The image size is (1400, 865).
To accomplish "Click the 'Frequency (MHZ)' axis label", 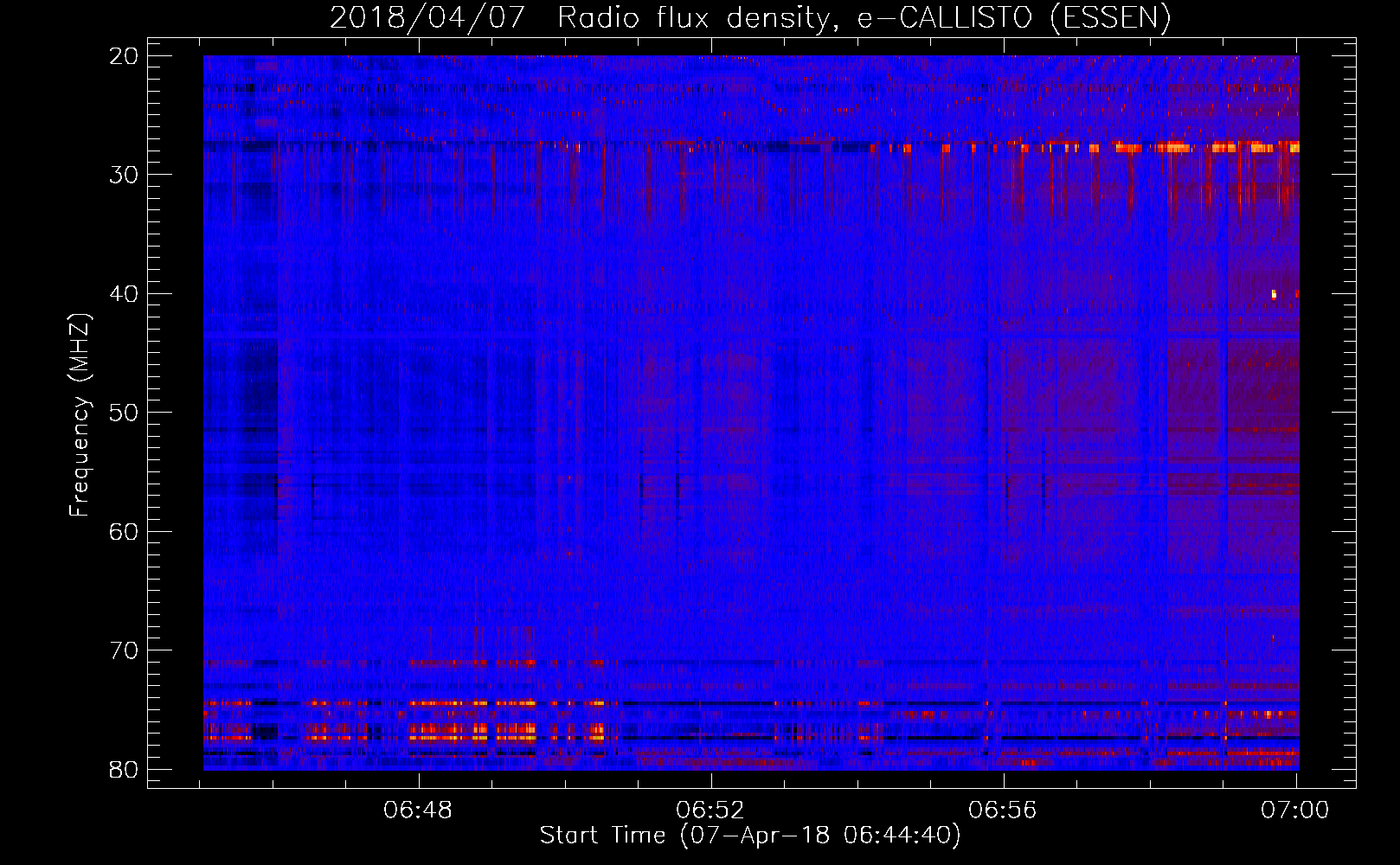I will tap(80, 415).
